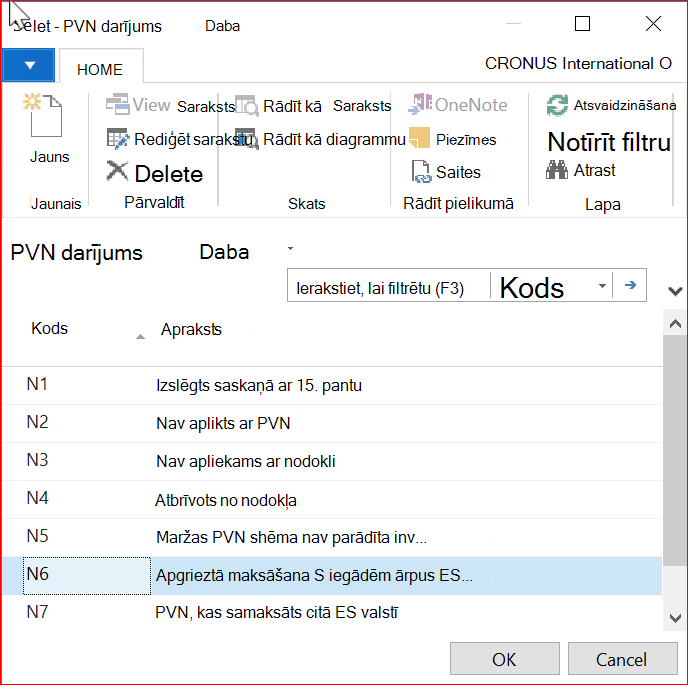Viewport: 688px width, 685px height.
Task: Click the Delete X icon
Action: pos(118,171)
